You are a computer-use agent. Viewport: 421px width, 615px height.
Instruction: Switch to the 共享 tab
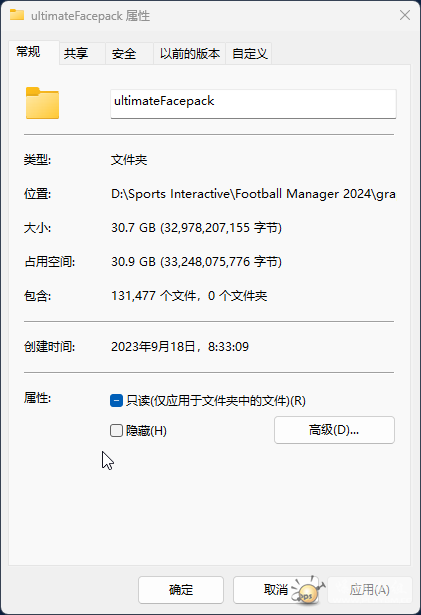76,53
